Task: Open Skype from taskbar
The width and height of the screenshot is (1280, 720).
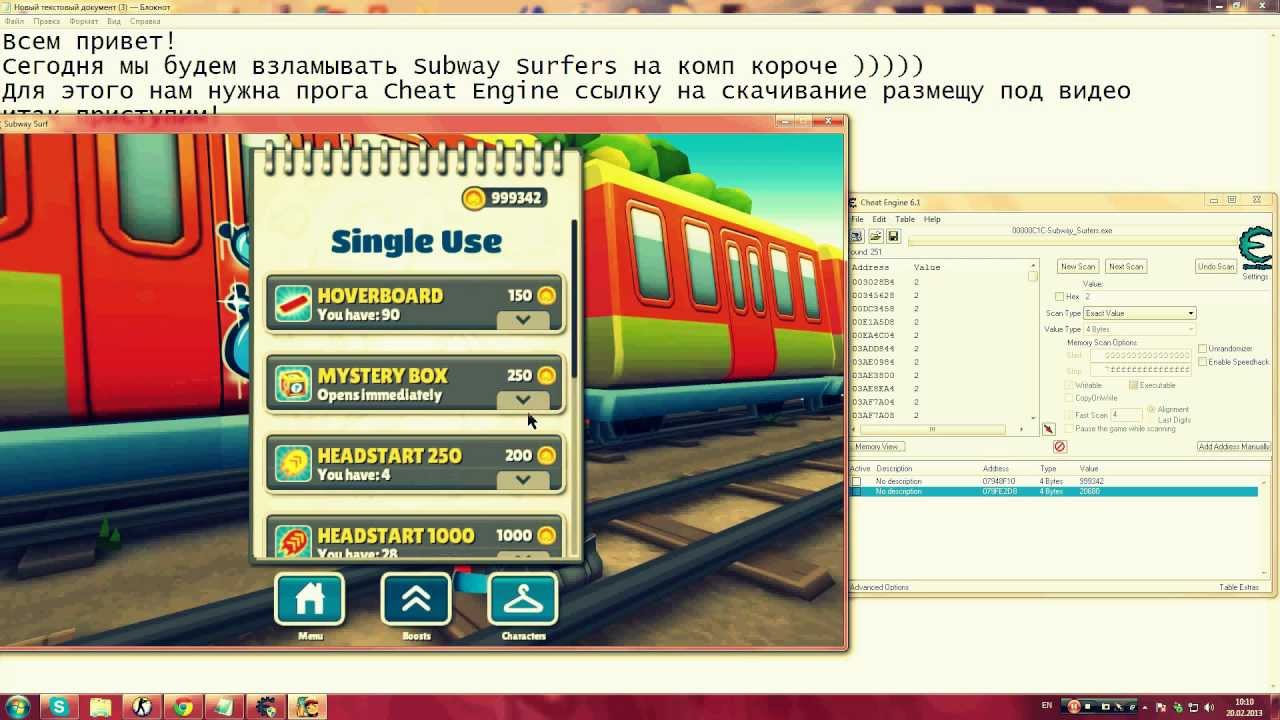Action: point(59,707)
